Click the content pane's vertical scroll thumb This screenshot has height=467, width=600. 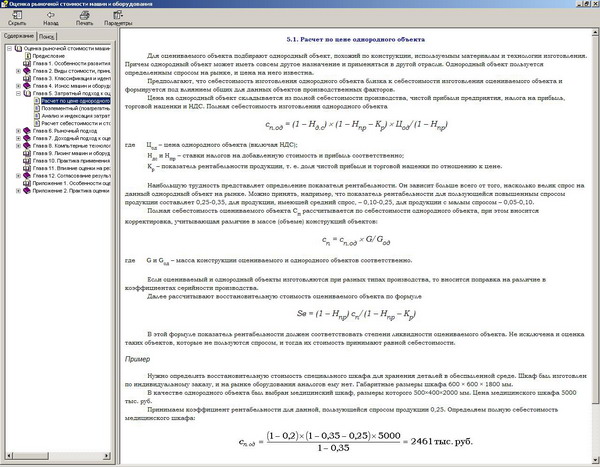tap(595, 219)
